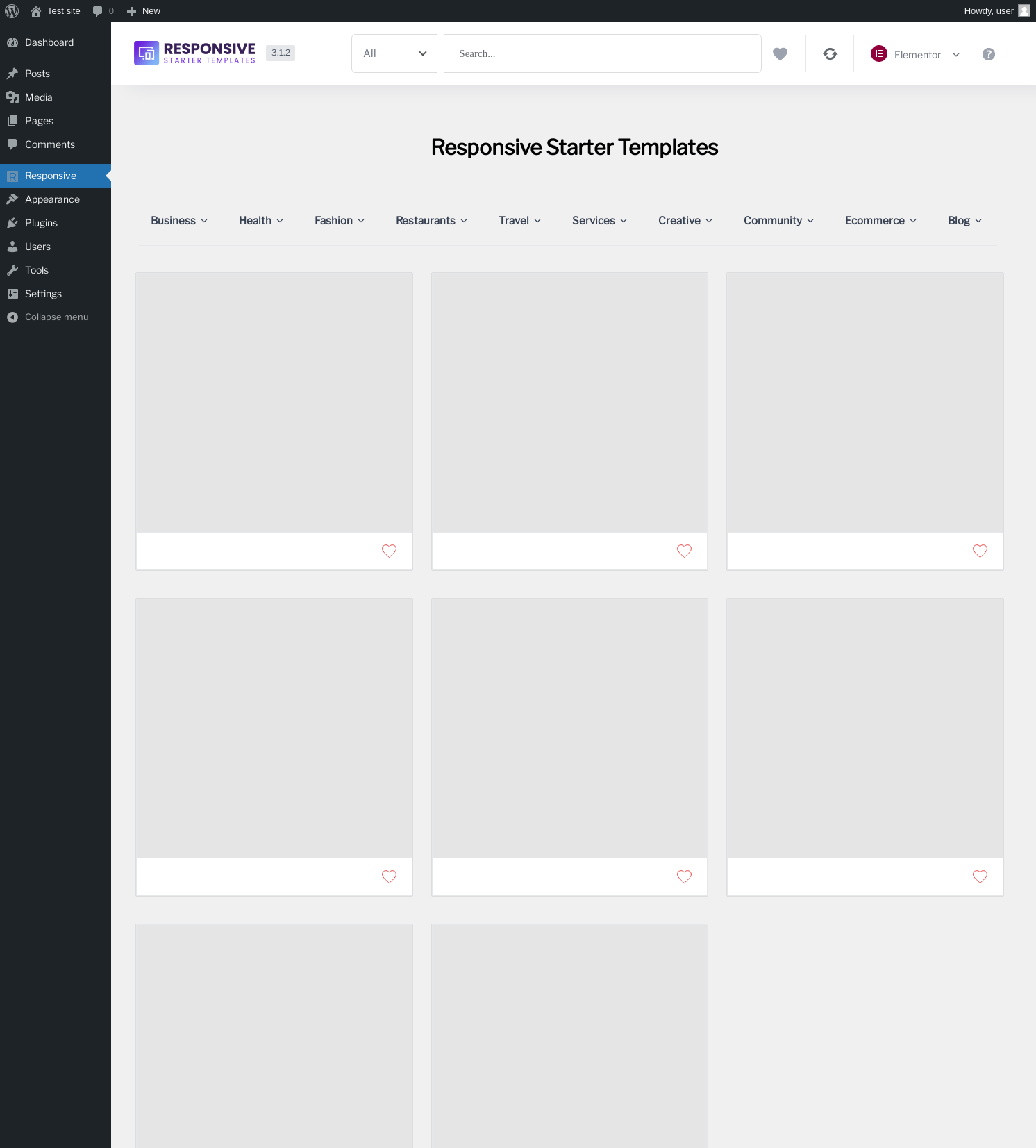
Task: Favorite right template in second row
Action: 980,876
